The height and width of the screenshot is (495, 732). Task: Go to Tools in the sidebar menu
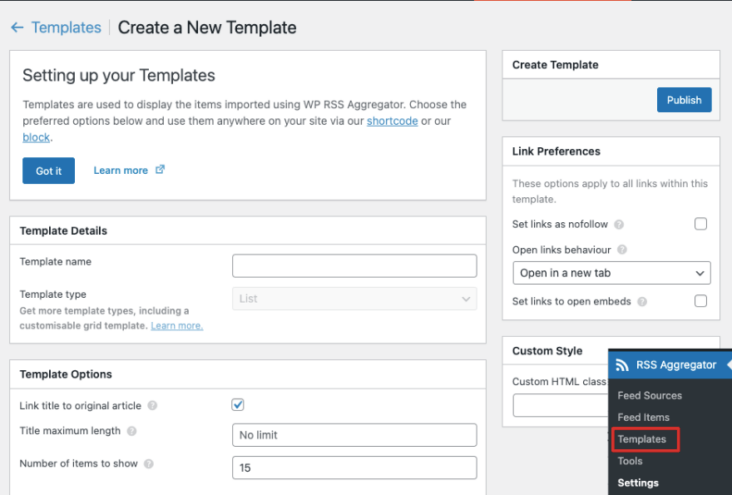coord(630,461)
